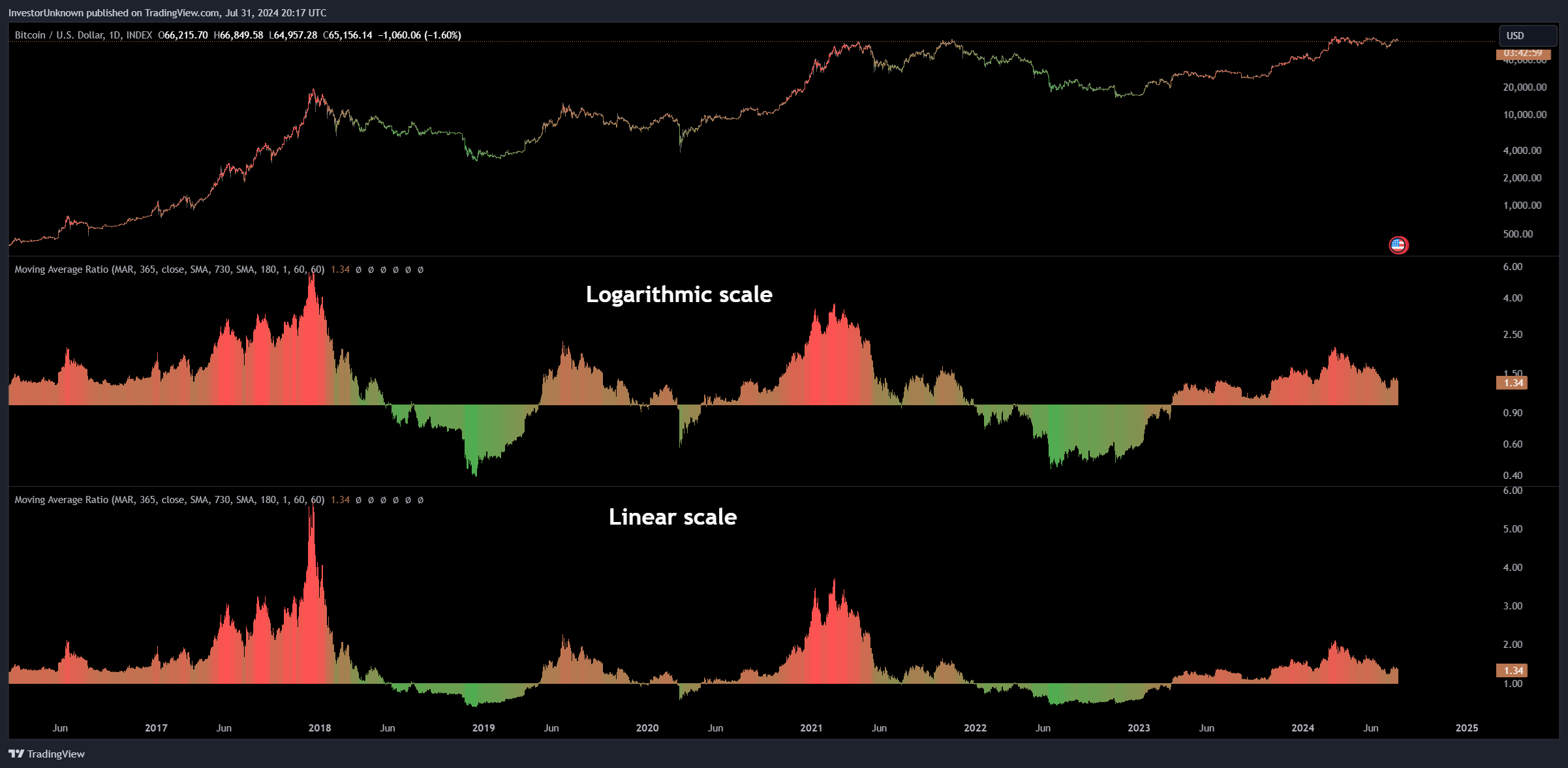The width and height of the screenshot is (1568, 768).
Task: Click the 0.90 label on logarithmic pane axis
Action: [1513, 413]
